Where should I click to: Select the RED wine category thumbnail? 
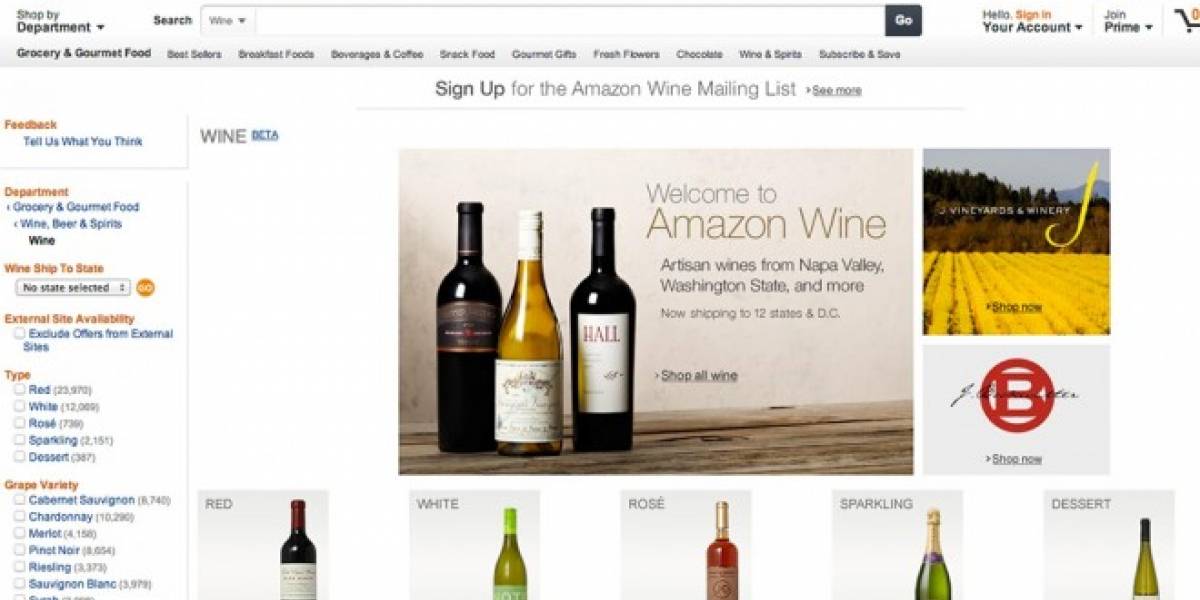tap(263, 545)
